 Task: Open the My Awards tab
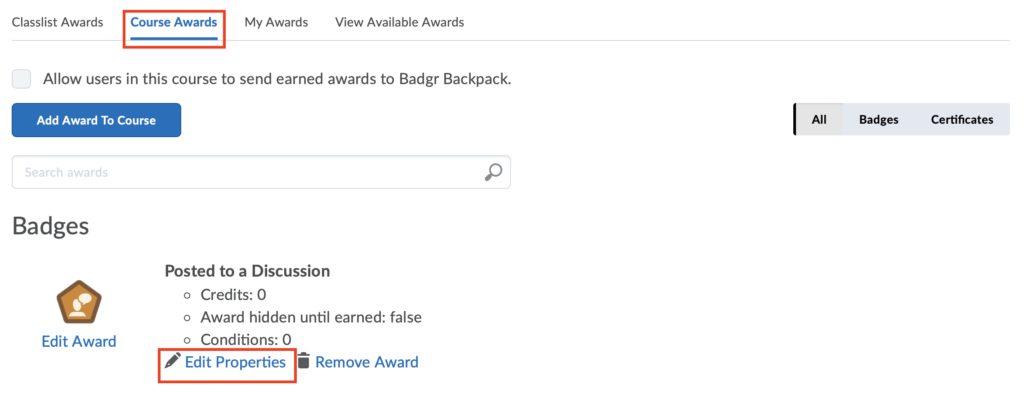click(x=276, y=22)
